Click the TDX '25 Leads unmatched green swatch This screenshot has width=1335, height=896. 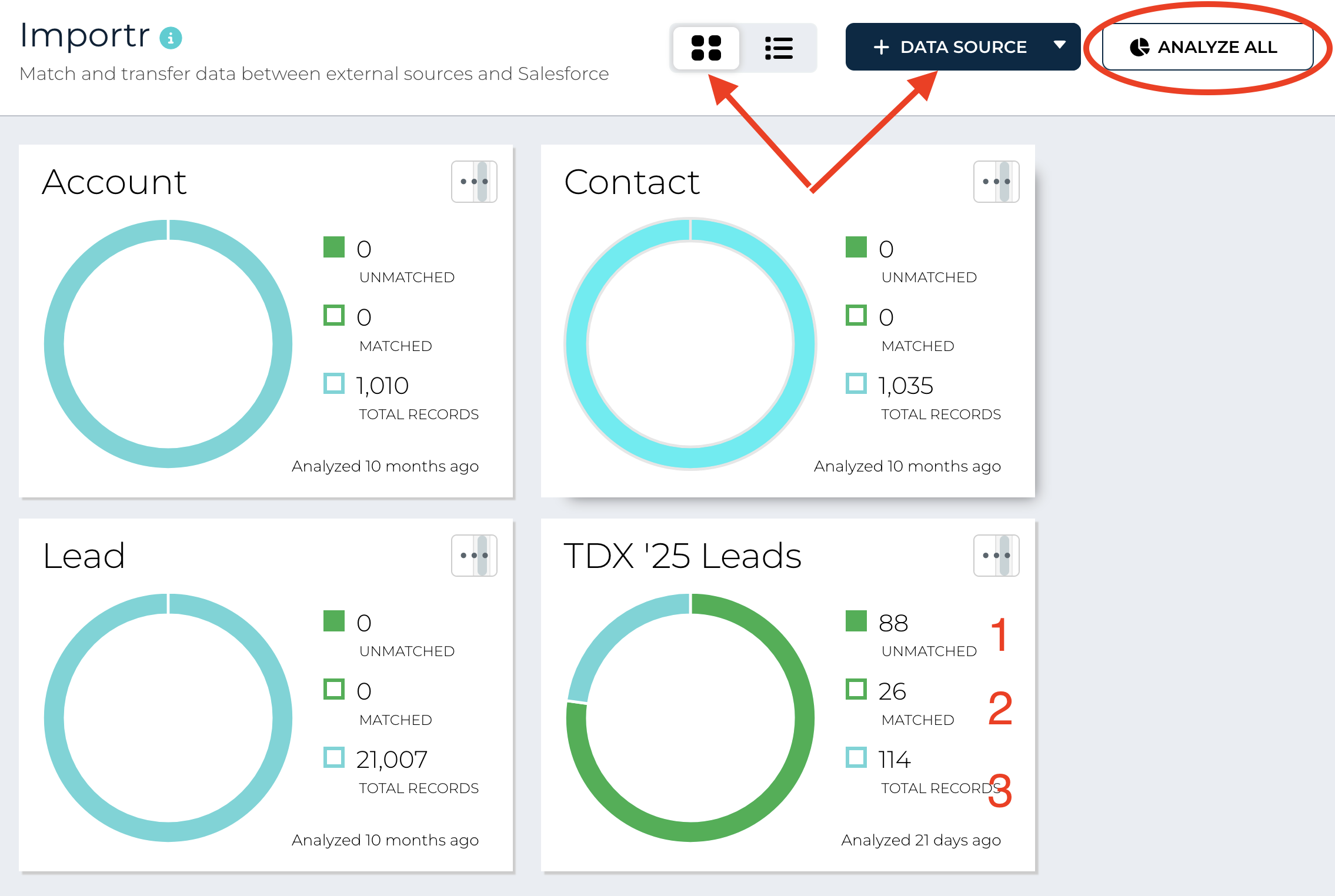[x=856, y=621]
